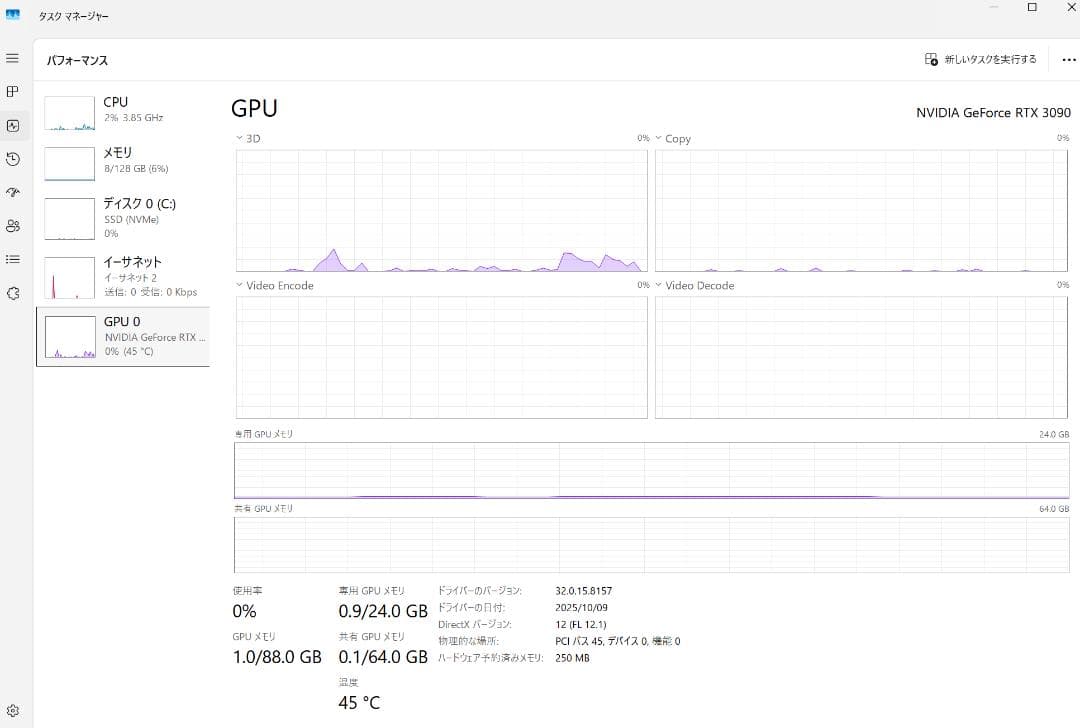Click 新しいタスクを実行する to run a new task
The image size is (1080, 728).
(x=981, y=59)
